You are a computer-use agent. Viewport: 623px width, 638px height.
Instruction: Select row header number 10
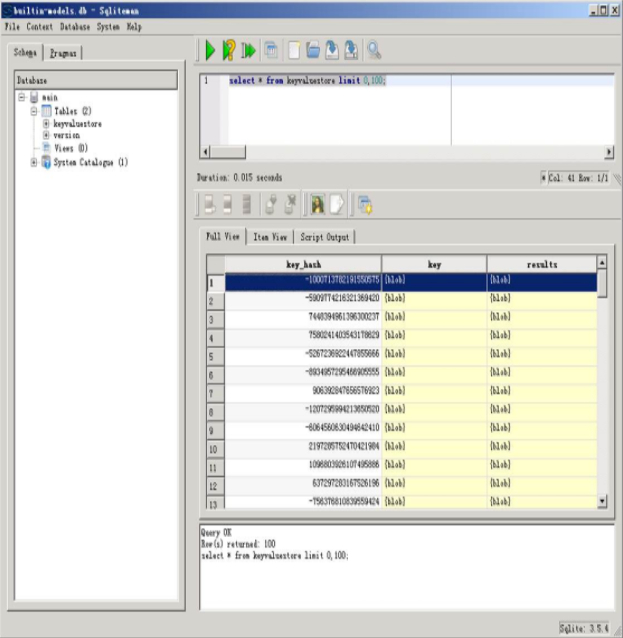coord(215,449)
